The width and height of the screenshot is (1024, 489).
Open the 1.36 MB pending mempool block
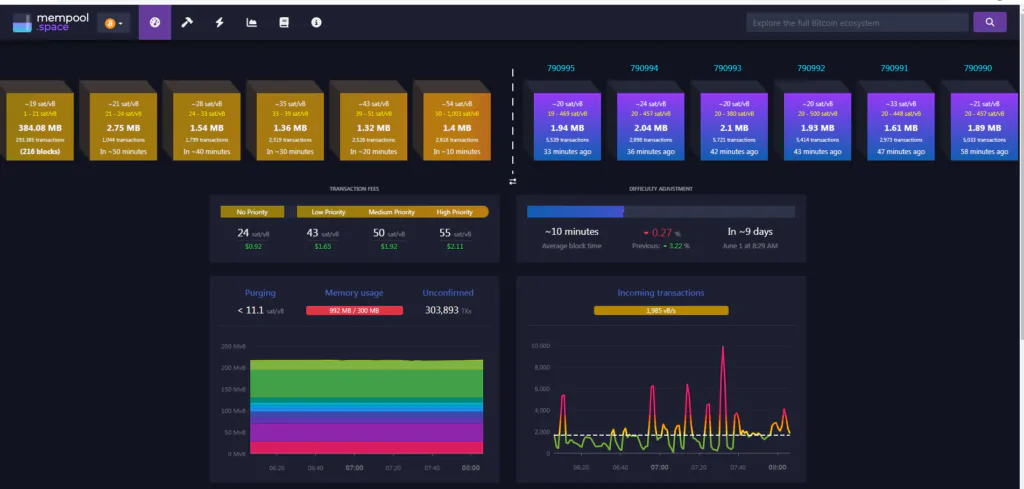point(290,127)
